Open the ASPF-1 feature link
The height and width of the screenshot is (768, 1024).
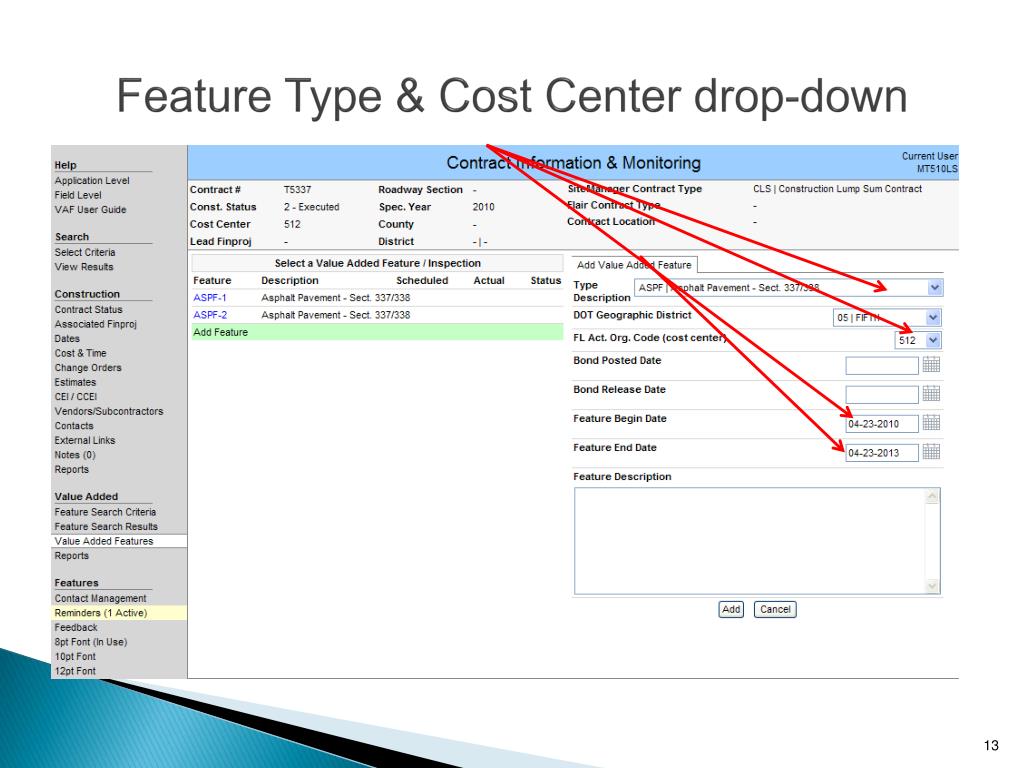(x=210, y=298)
